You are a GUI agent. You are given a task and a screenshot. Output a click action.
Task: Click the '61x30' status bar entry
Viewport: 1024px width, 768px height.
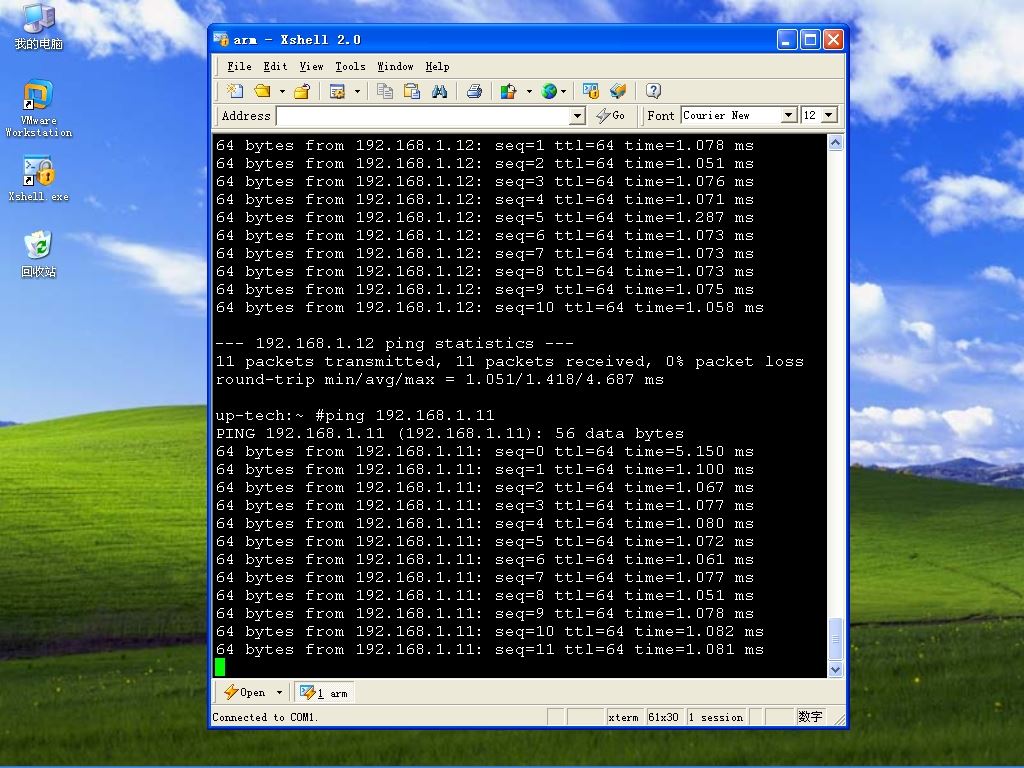664,717
